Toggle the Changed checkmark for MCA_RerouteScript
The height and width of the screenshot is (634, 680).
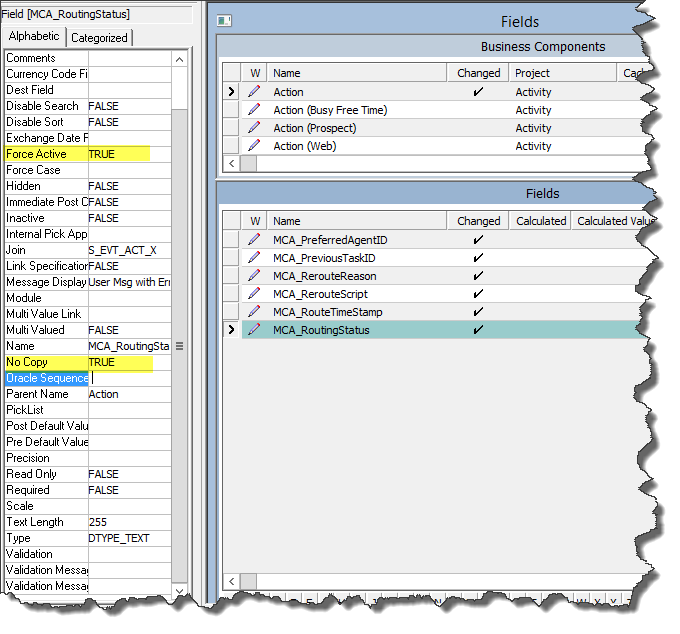coord(478,294)
